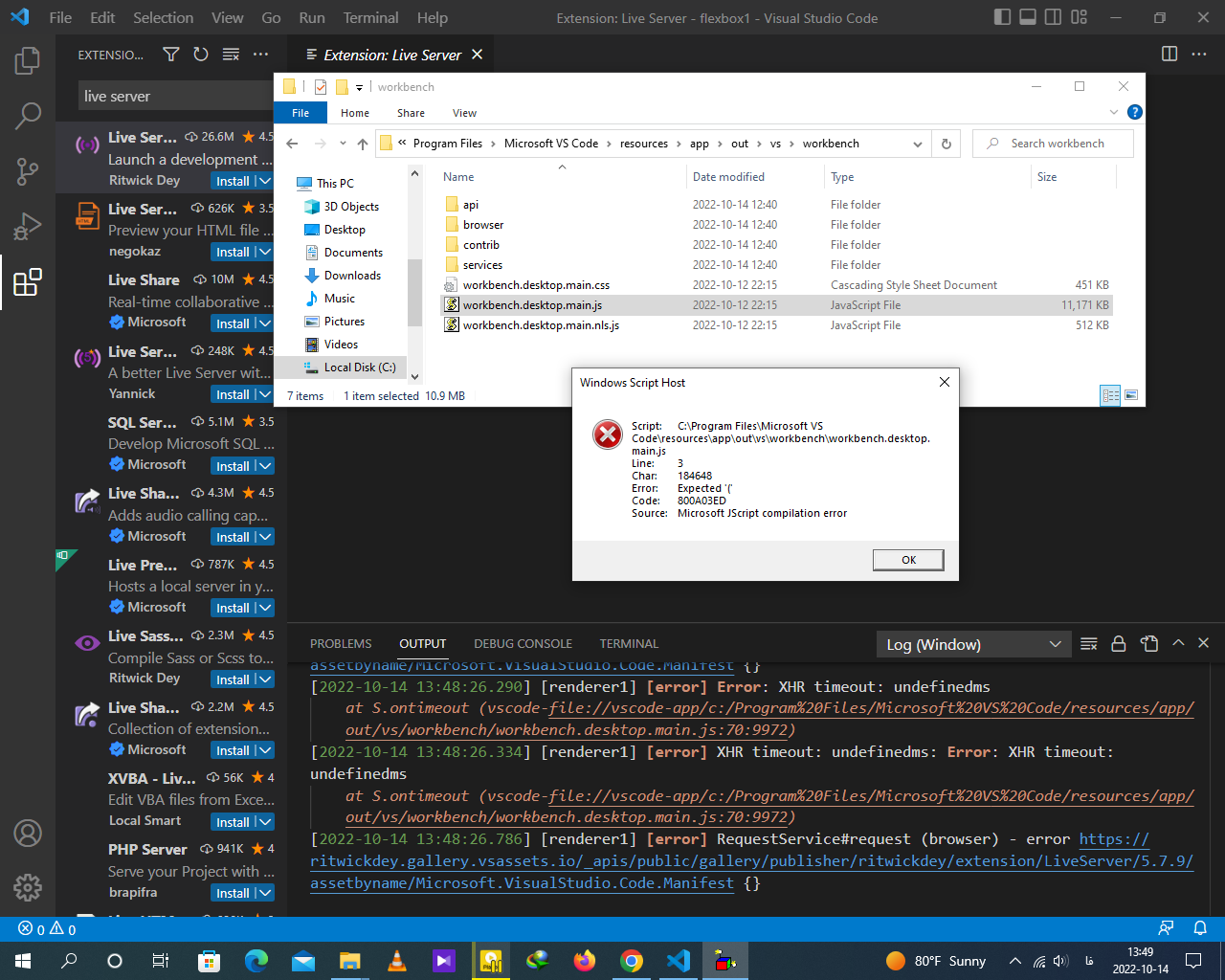Refresh the workbench folder in File Explorer
Screen dimensions: 1225x980
coord(947,144)
